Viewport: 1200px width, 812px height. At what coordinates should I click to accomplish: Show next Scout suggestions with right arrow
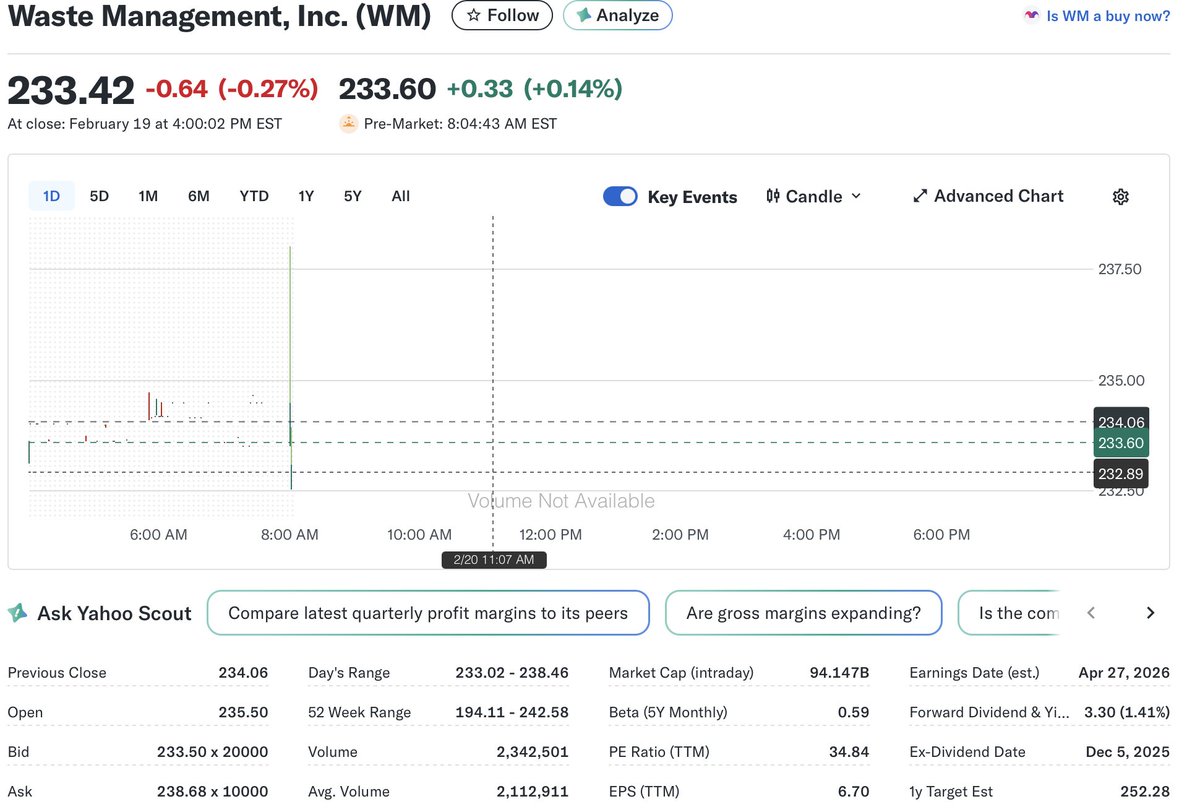point(1150,613)
